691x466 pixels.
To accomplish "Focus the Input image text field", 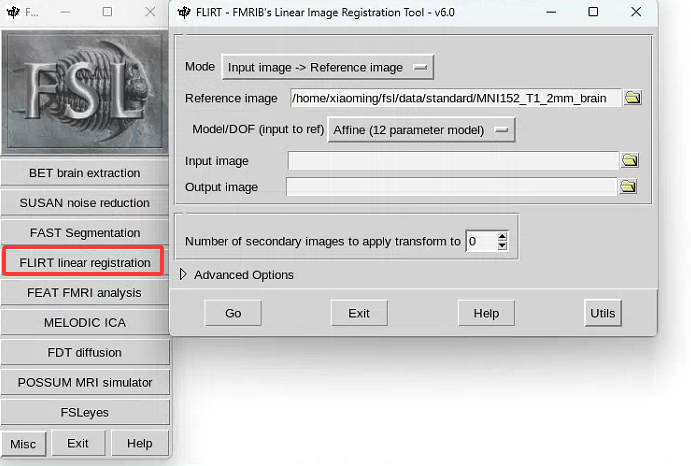I will [453, 160].
